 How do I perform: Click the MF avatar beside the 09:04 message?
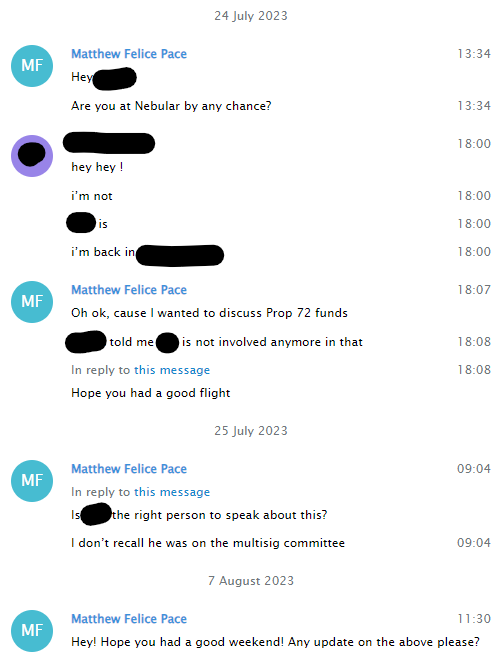tap(32, 481)
